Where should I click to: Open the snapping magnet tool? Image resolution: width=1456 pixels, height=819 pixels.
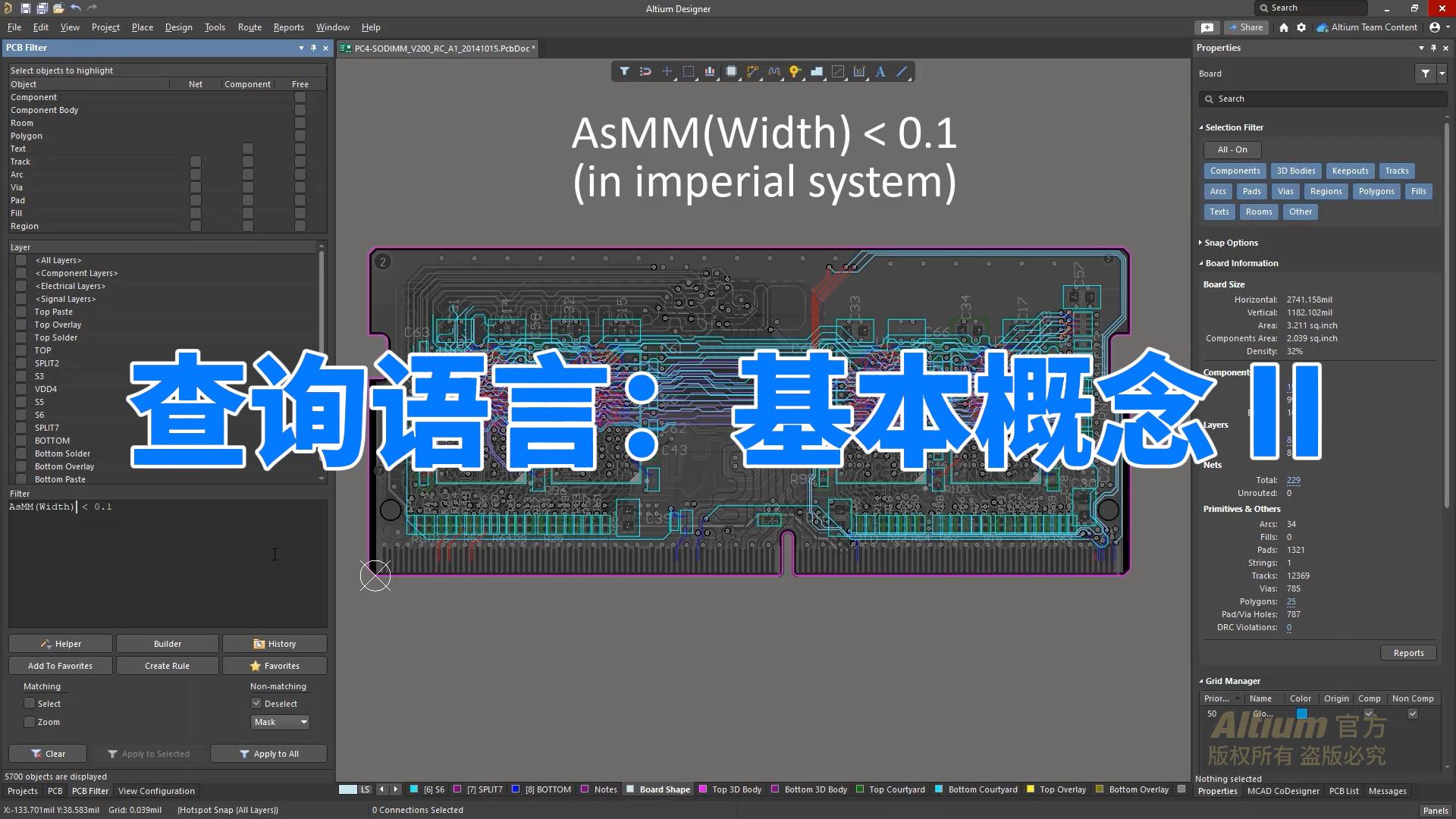(645, 71)
